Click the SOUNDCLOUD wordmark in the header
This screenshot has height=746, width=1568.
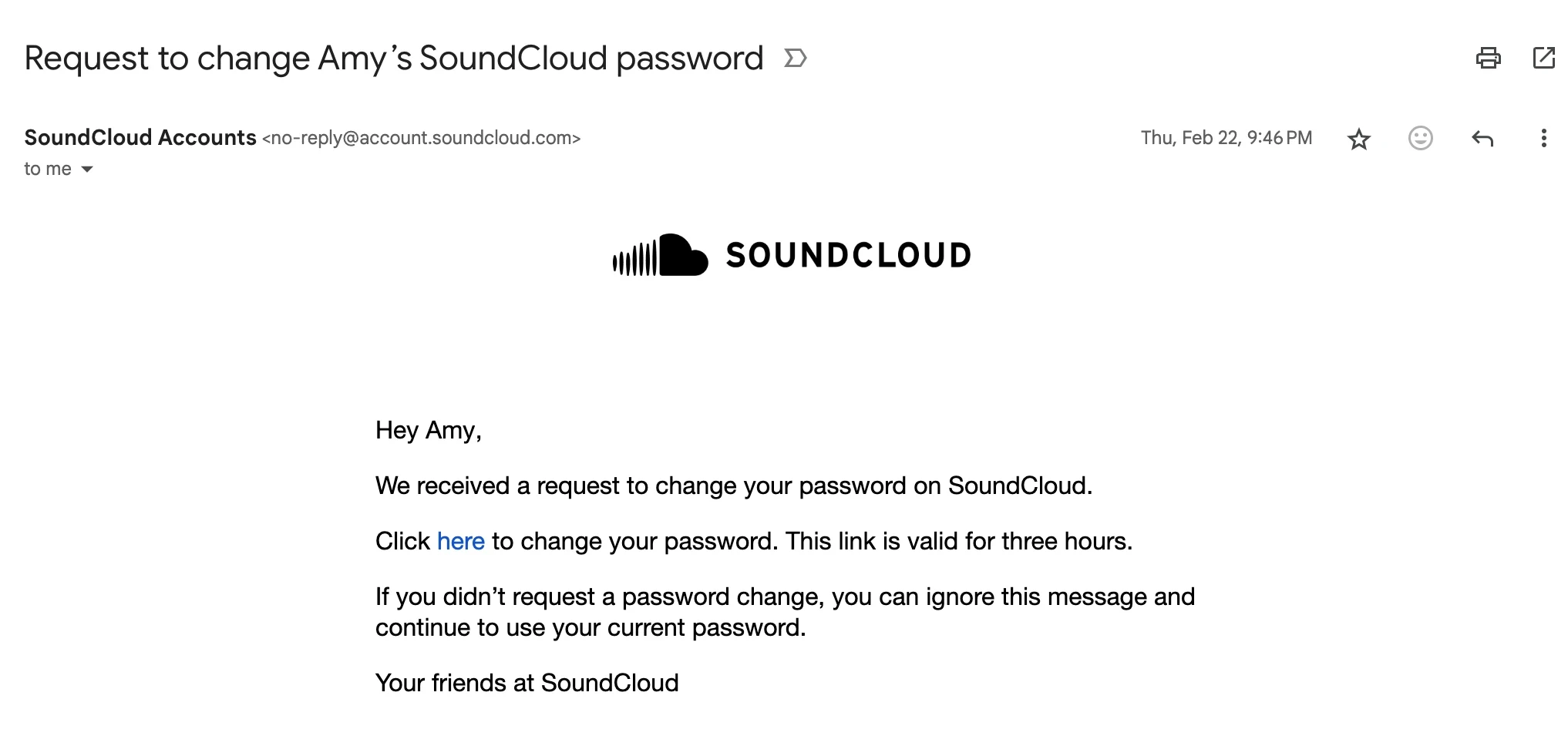pos(848,256)
